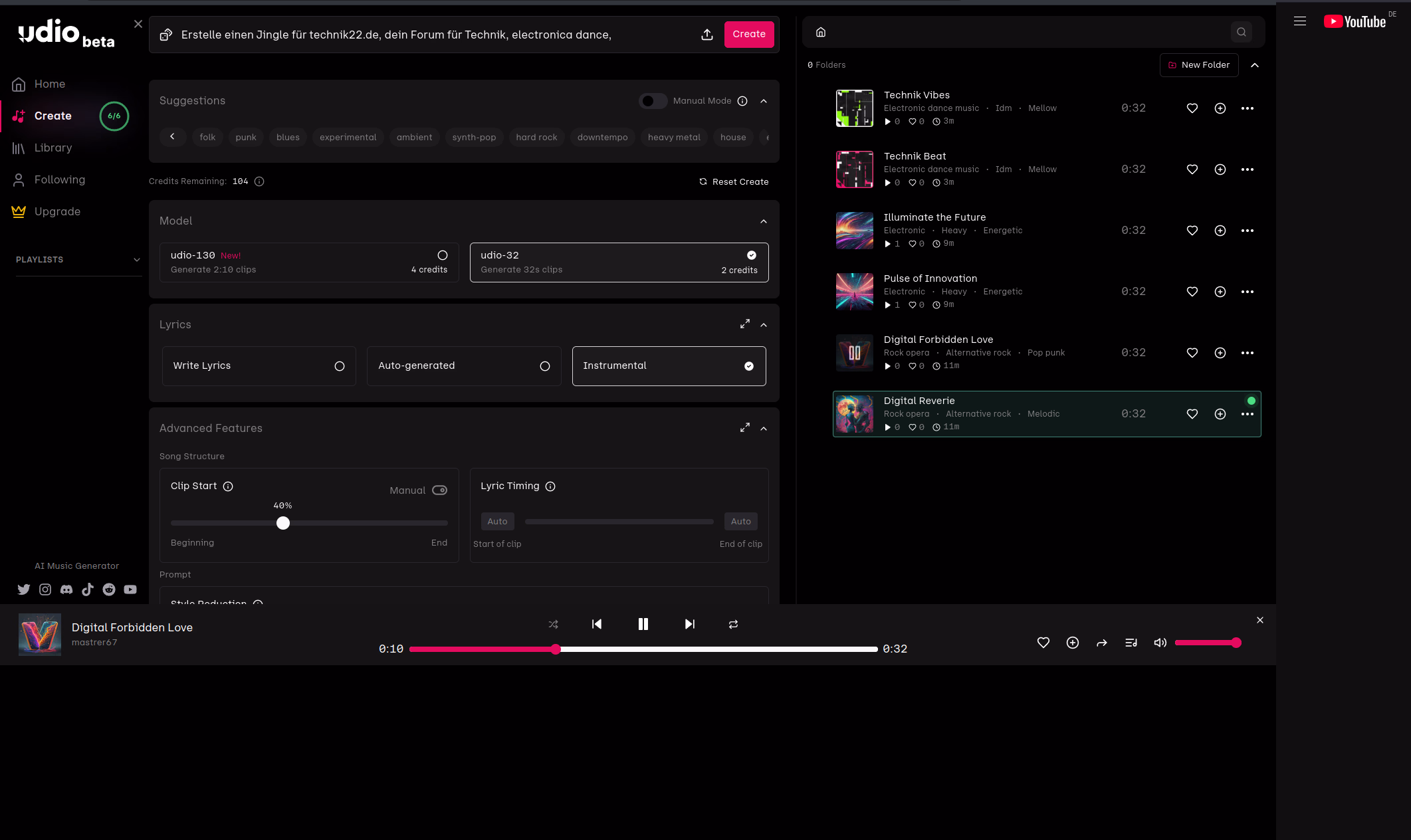The image size is (1411, 840).
Task: Expand the Playlists dropdown
Action: [x=137, y=260]
